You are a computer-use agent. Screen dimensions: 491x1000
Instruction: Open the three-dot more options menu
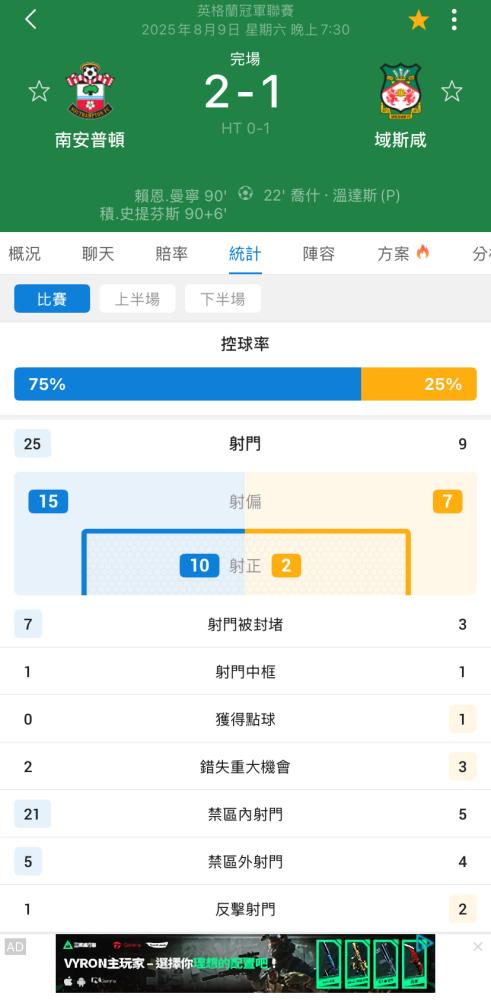[x=454, y=20]
